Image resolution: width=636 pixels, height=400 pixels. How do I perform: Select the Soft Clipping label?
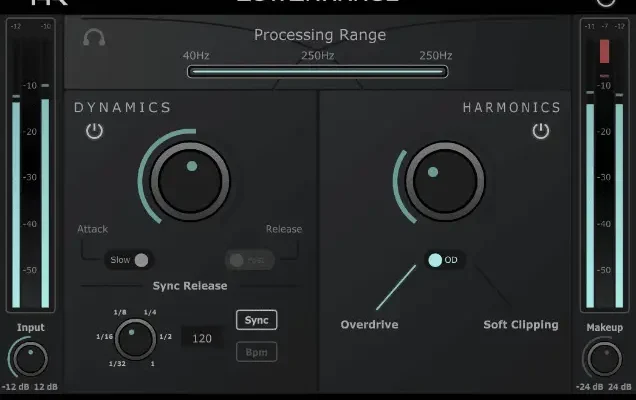[520, 325]
